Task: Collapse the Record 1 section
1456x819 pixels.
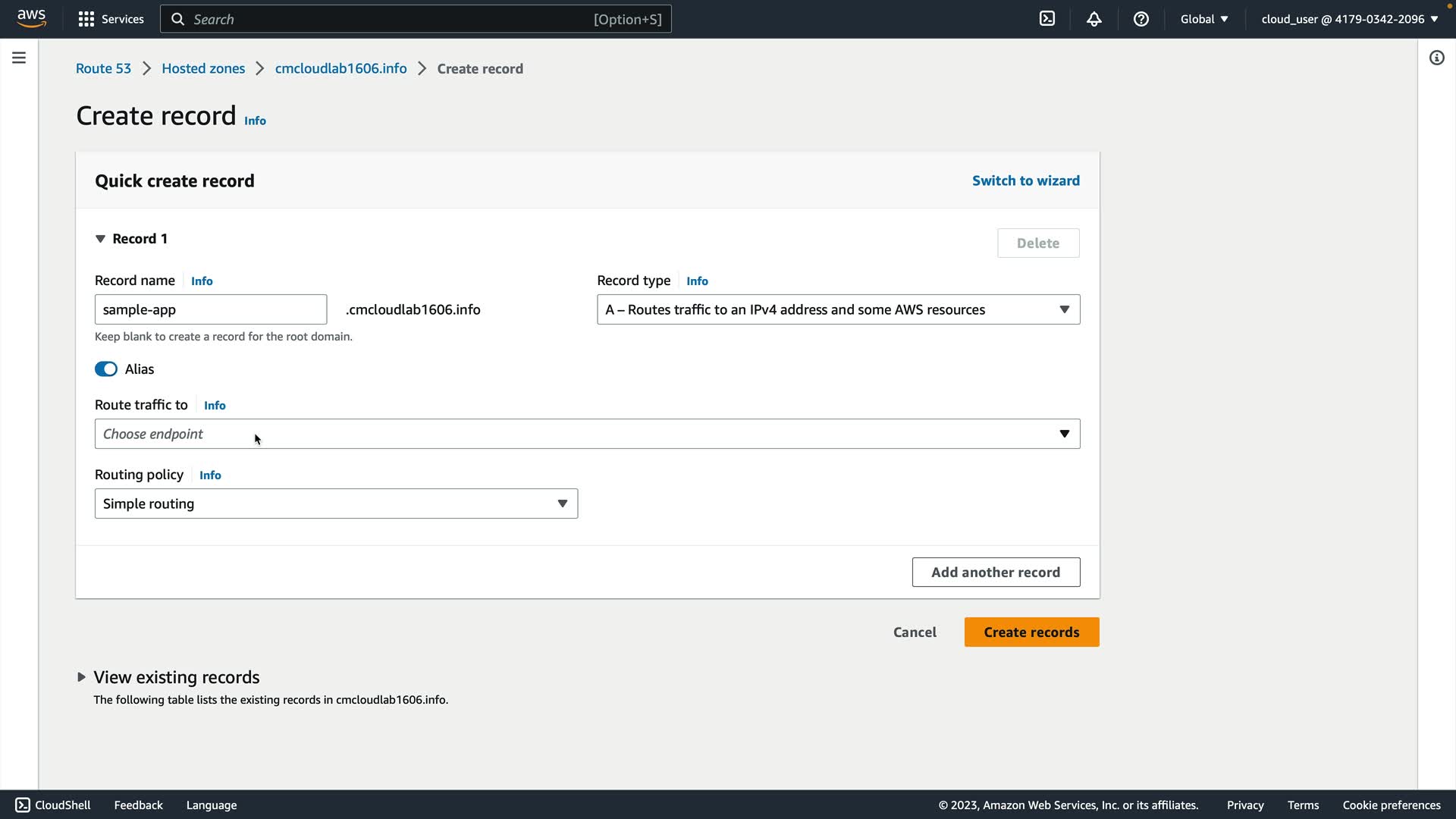Action: 100,239
